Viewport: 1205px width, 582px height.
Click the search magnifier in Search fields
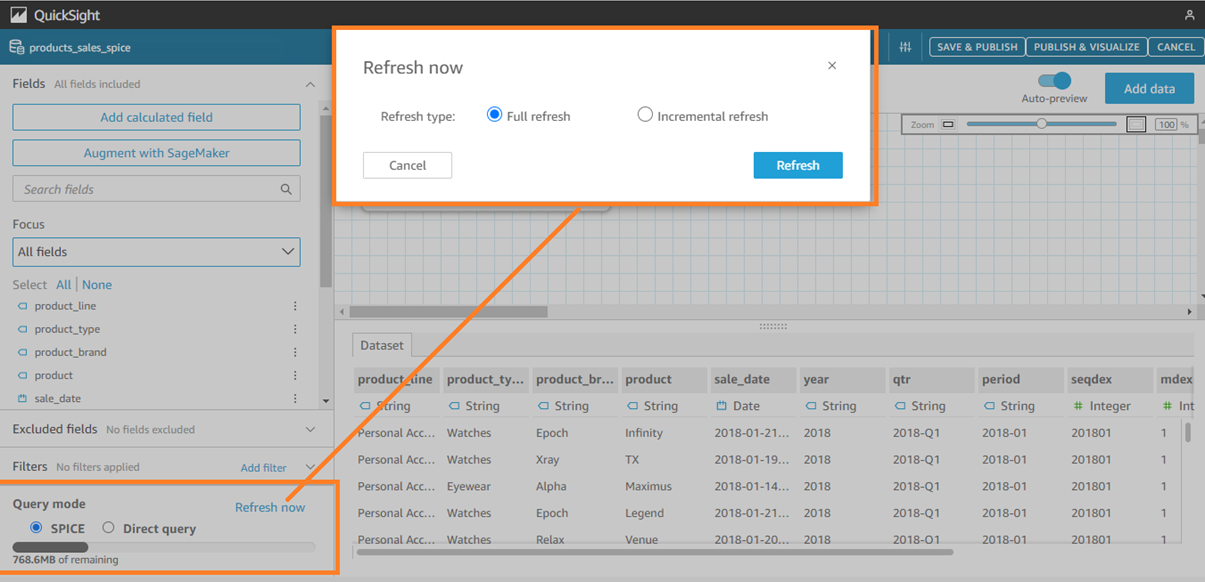[x=286, y=189]
